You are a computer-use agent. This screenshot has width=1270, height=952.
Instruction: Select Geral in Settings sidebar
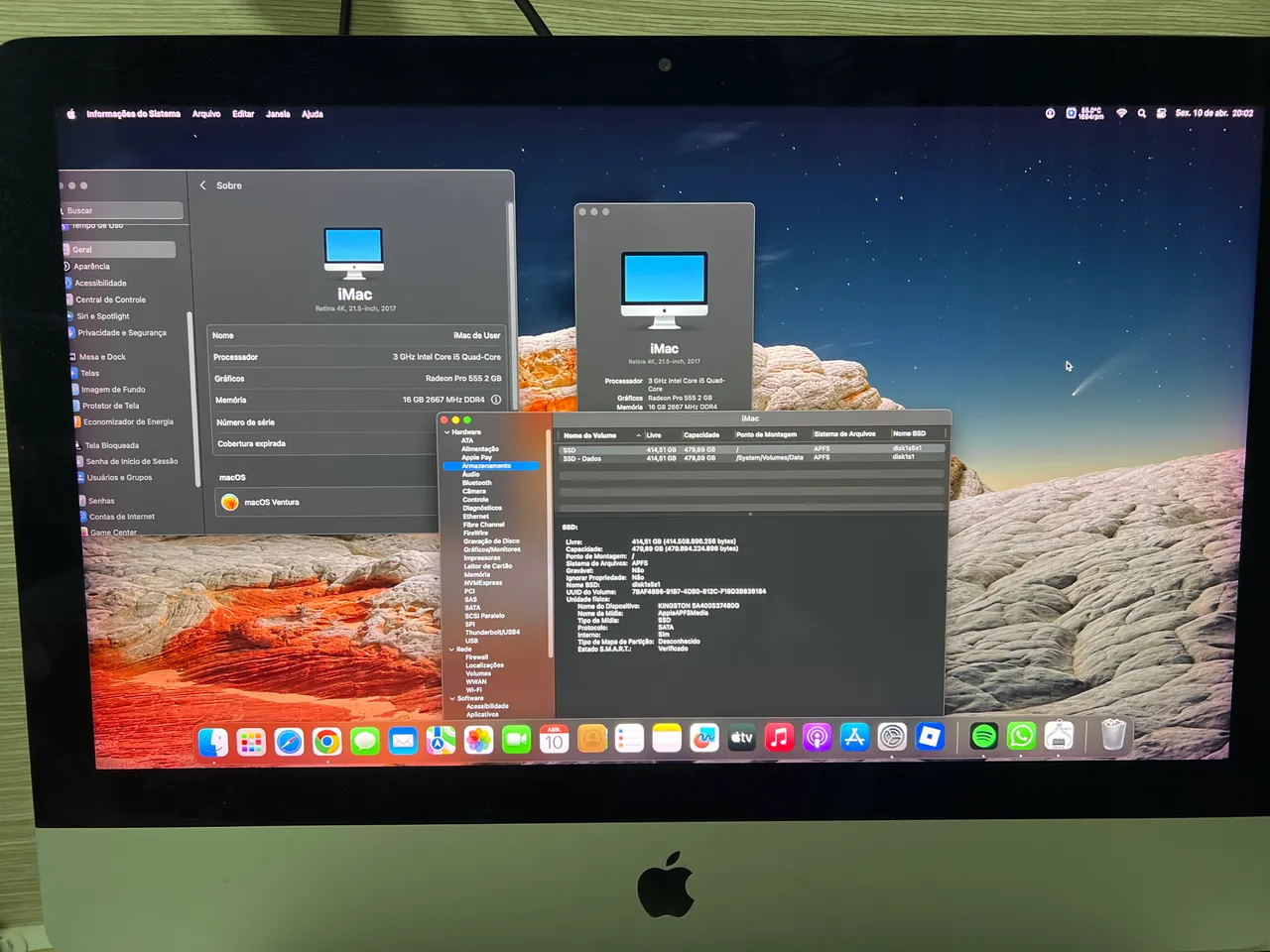click(119, 249)
